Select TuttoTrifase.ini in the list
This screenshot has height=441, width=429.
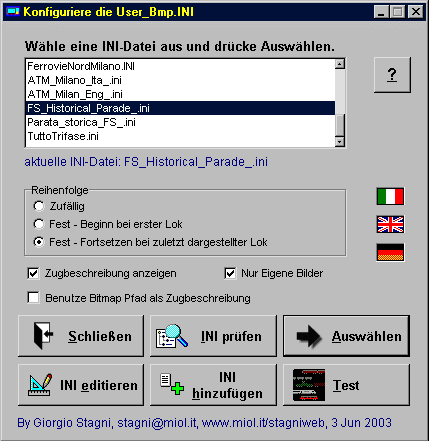tap(180, 136)
